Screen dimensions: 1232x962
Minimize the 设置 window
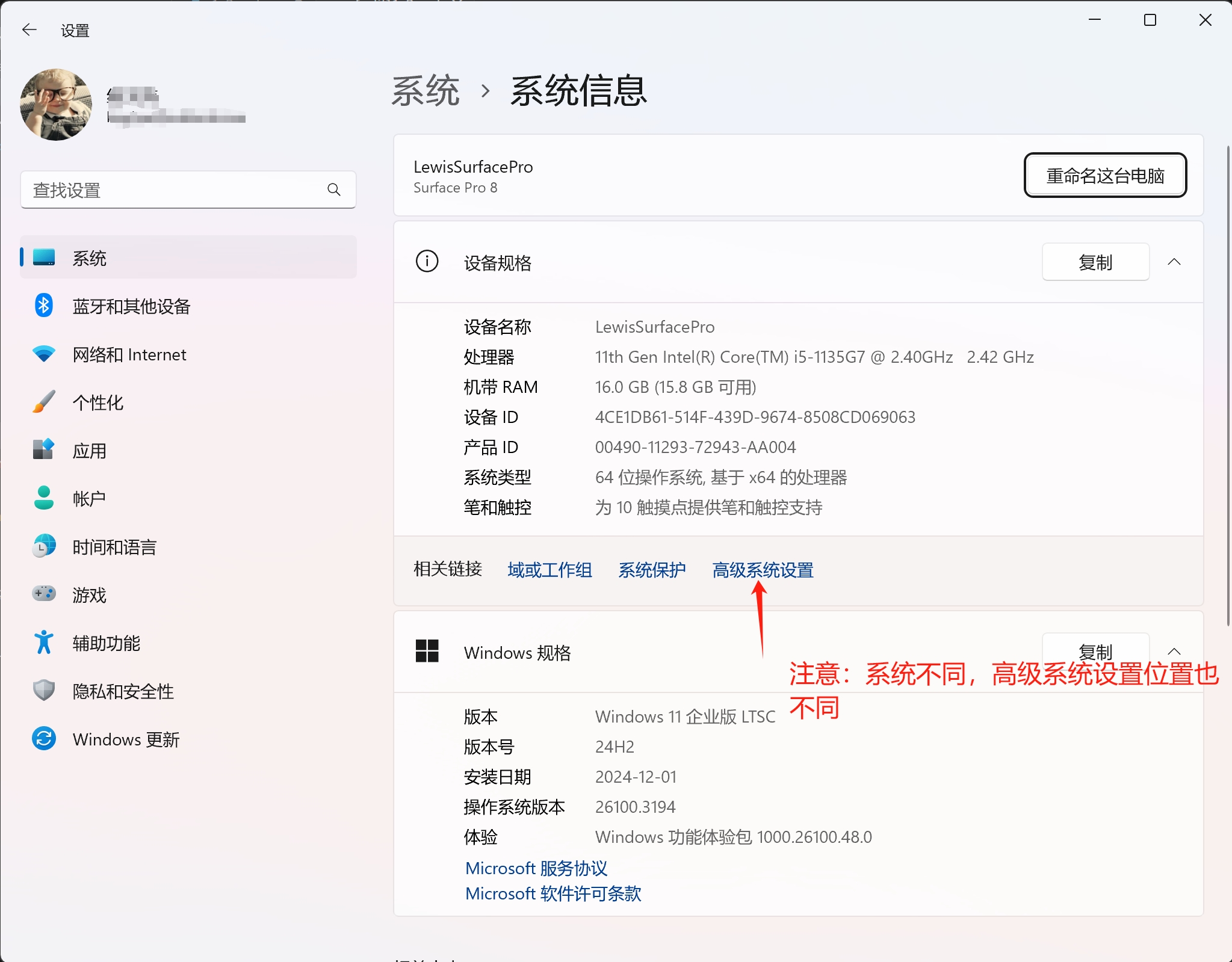coord(1095,20)
